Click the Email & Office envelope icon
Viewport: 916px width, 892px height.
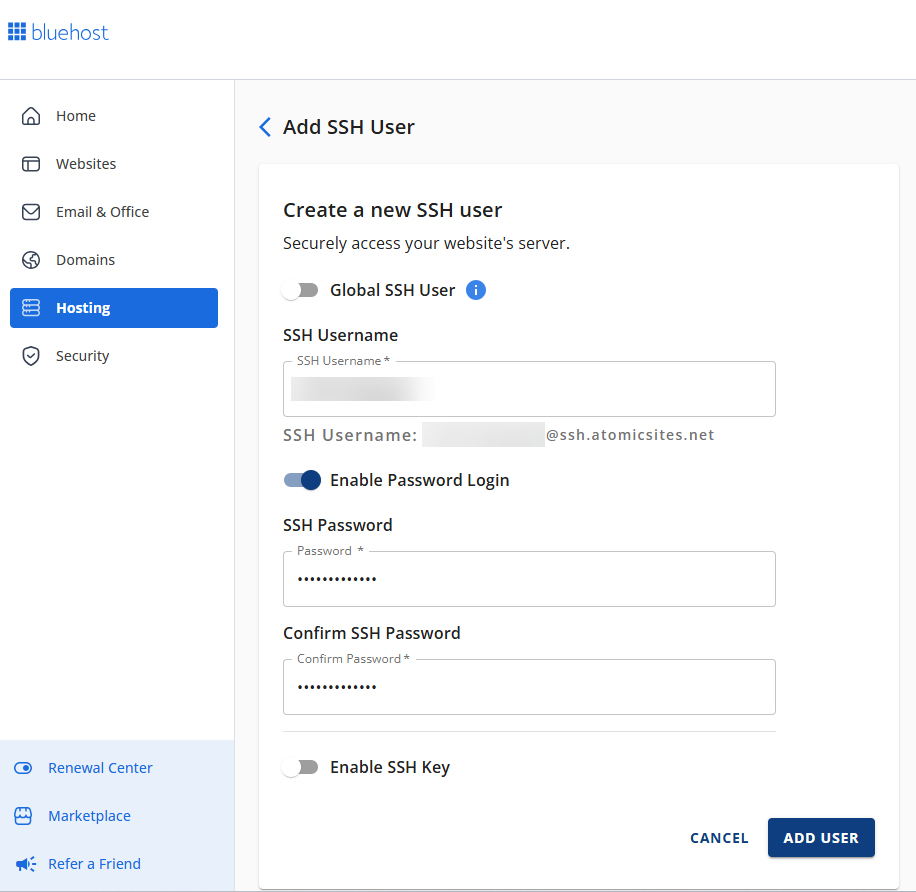31,212
